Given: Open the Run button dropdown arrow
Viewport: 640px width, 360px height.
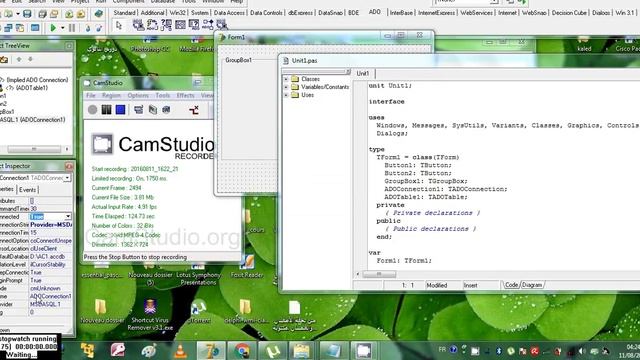Looking at the screenshot, I should (x=62, y=28).
